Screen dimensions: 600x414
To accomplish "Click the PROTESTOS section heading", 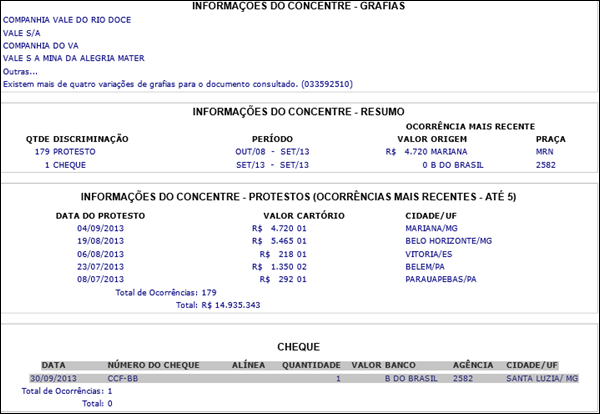I will pos(298,197).
